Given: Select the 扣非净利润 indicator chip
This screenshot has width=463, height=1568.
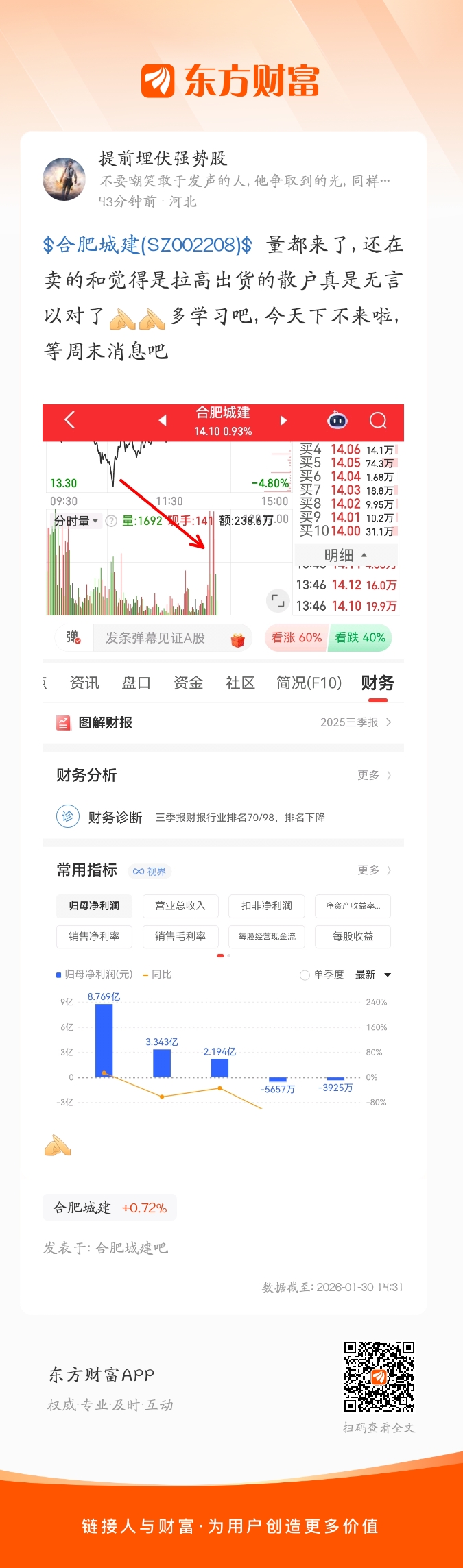Looking at the screenshot, I should tap(267, 906).
